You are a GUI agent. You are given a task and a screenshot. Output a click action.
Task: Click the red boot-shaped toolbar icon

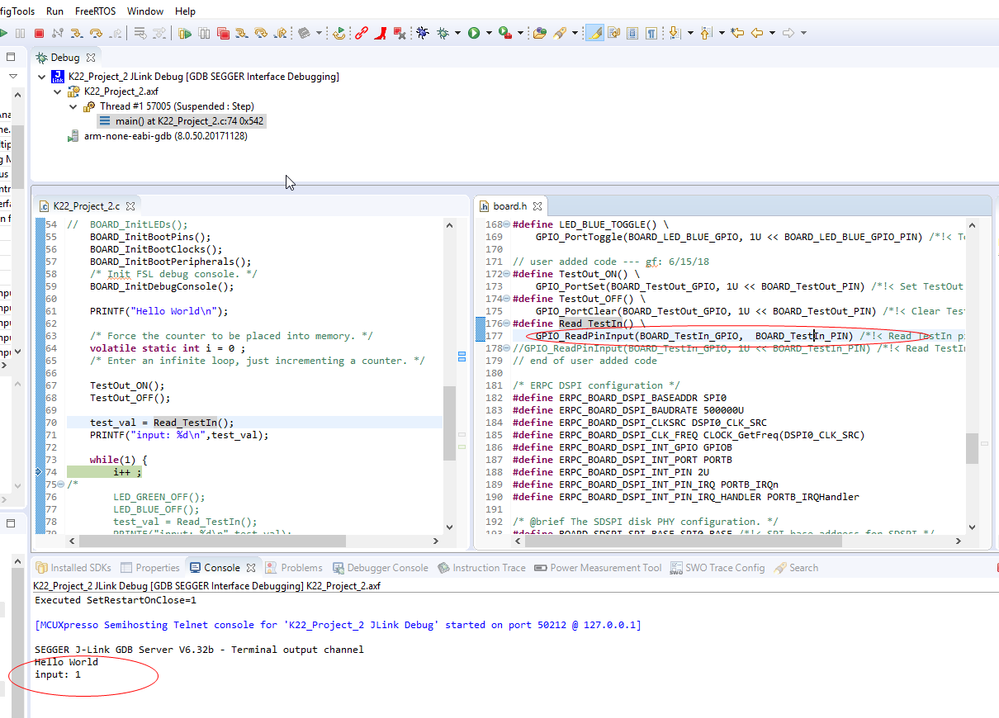coord(381,33)
